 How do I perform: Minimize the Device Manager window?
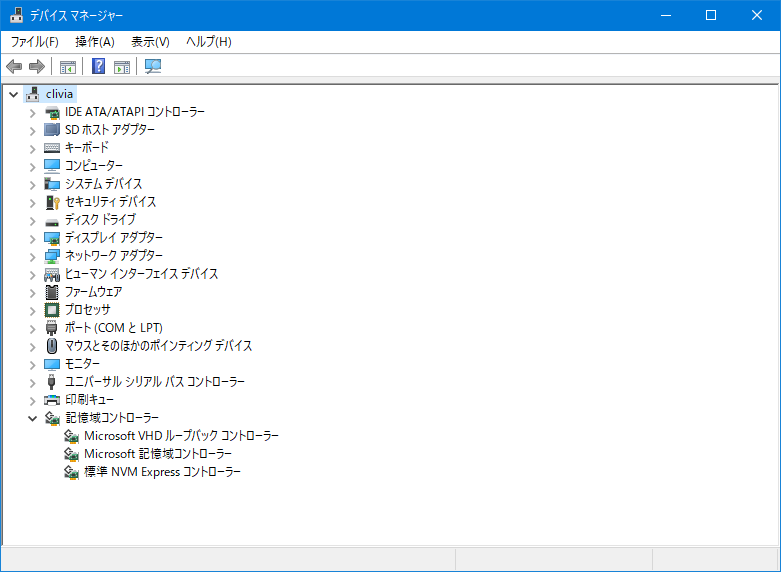point(665,15)
